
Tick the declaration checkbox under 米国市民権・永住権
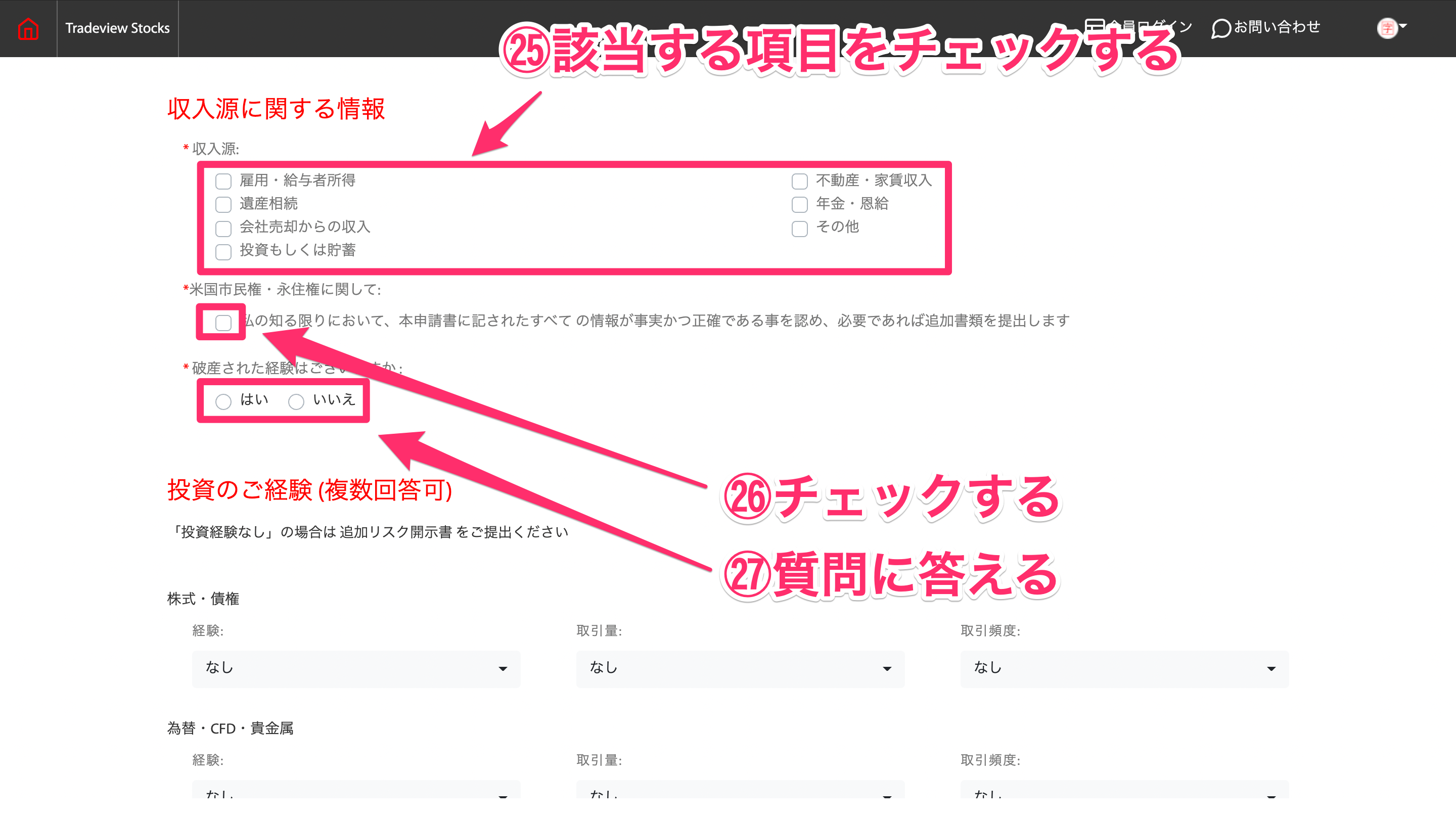(x=223, y=323)
